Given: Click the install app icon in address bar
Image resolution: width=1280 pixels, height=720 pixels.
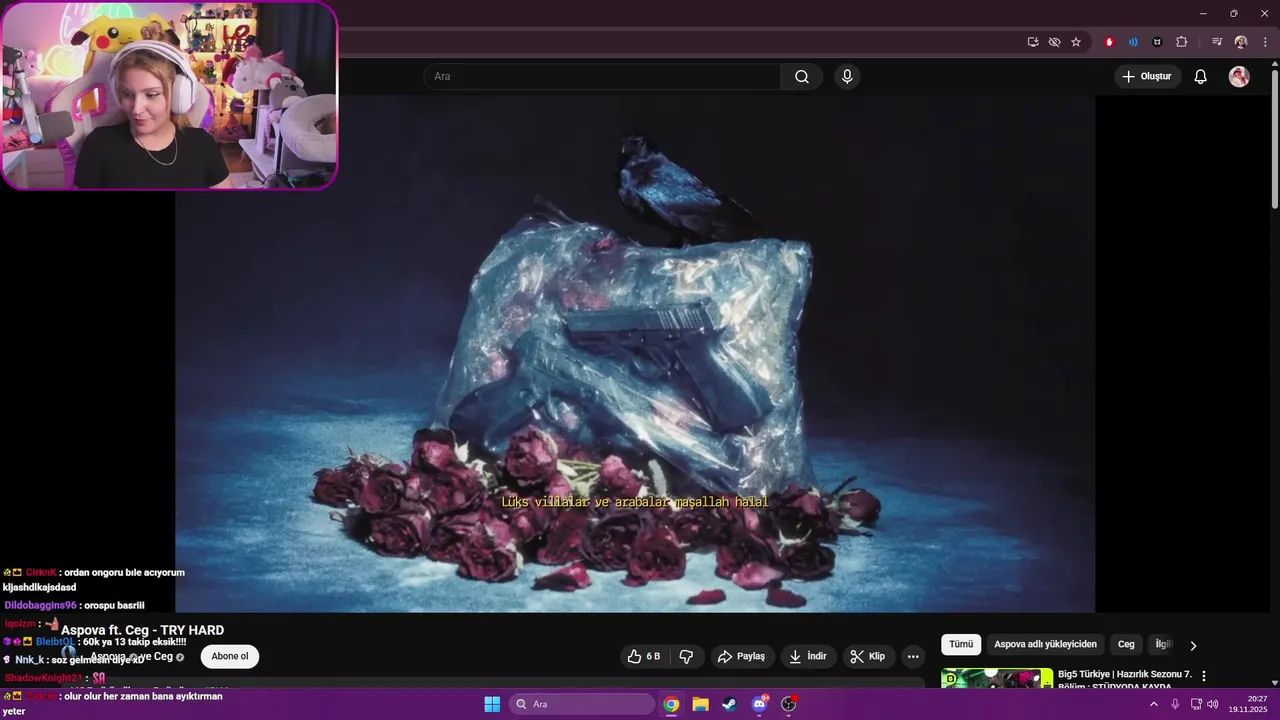Looking at the screenshot, I should tap(1033, 42).
